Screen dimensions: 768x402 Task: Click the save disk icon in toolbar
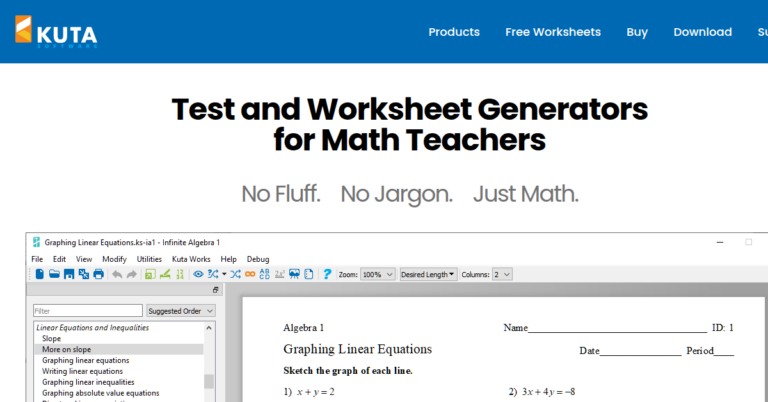tap(69, 274)
